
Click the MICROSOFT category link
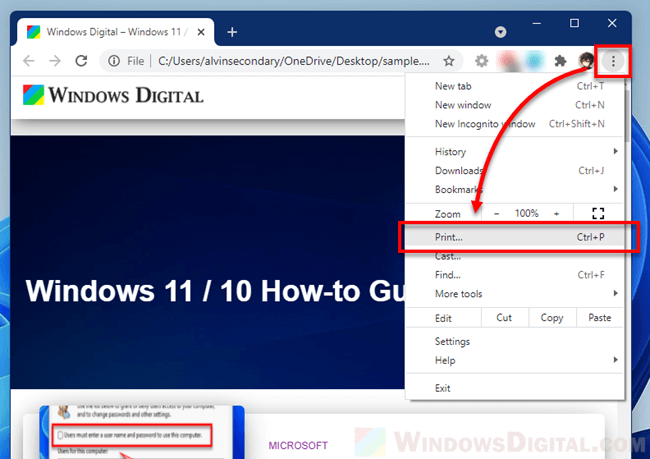coord(298,445)
